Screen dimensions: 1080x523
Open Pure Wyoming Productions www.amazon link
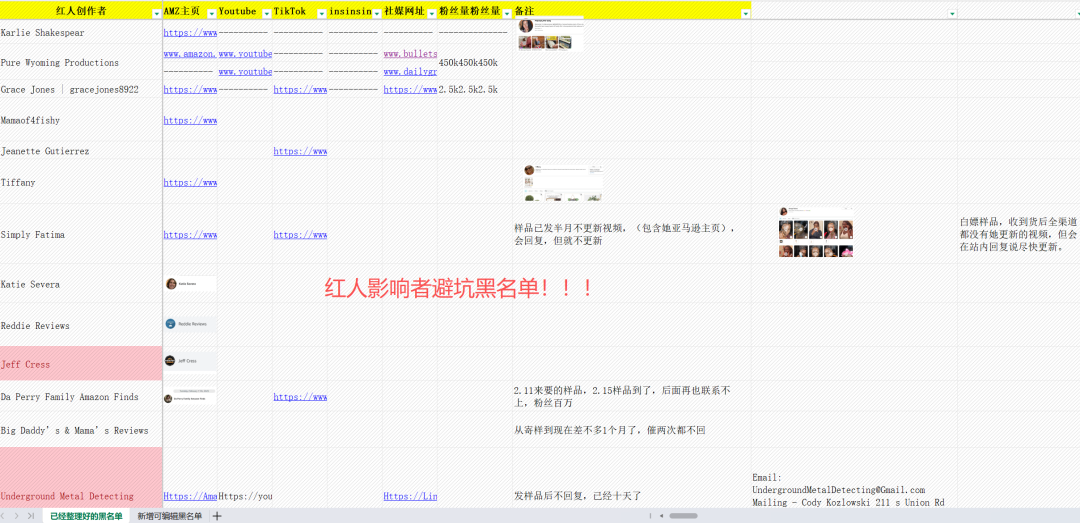pyautogui.click(x=190, y=54)
